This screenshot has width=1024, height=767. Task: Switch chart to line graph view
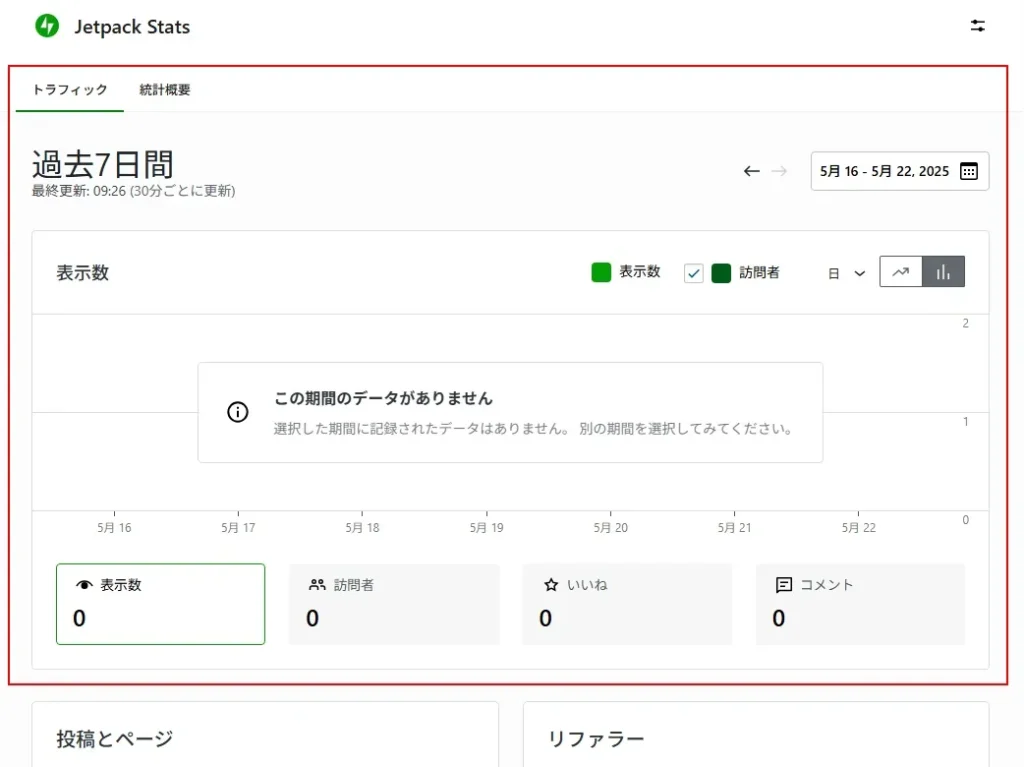[901, 272]
